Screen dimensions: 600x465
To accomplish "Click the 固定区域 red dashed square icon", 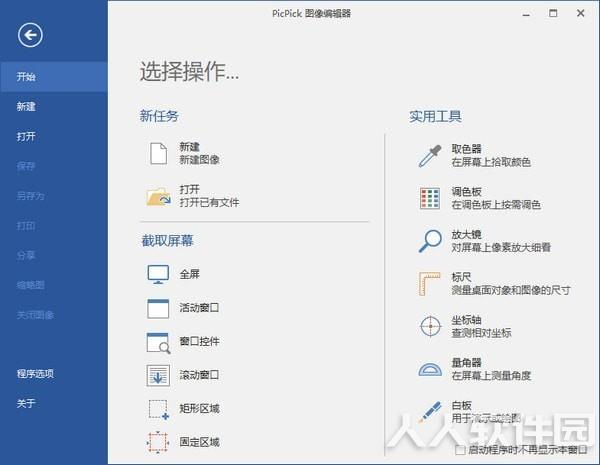I will click(x=158, y=442).
